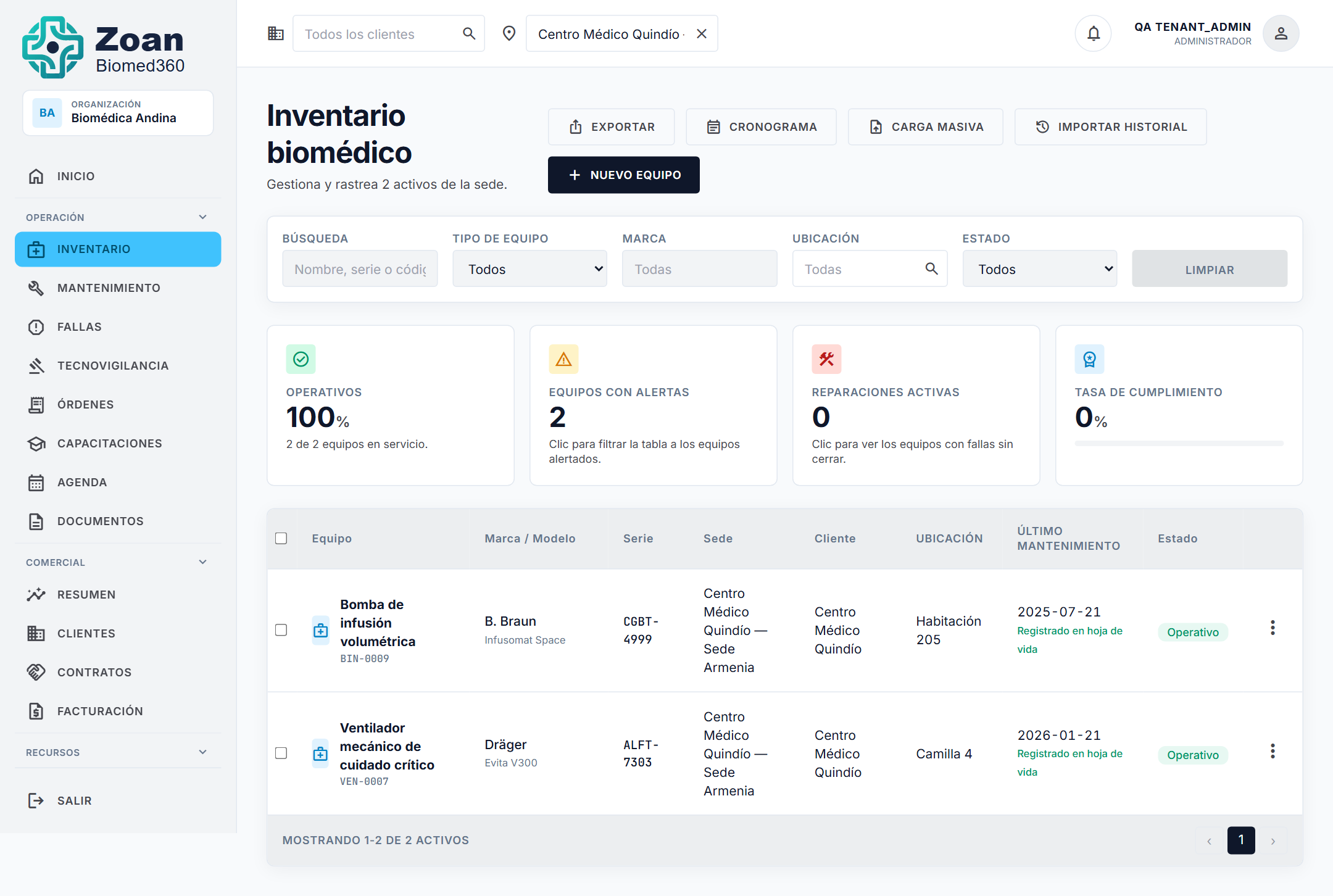Viewport: 1333px width, 896px height.
Task: Click the ribbon badge on Tasa de cumplimiento card
Action: (x=1089, y=359)
